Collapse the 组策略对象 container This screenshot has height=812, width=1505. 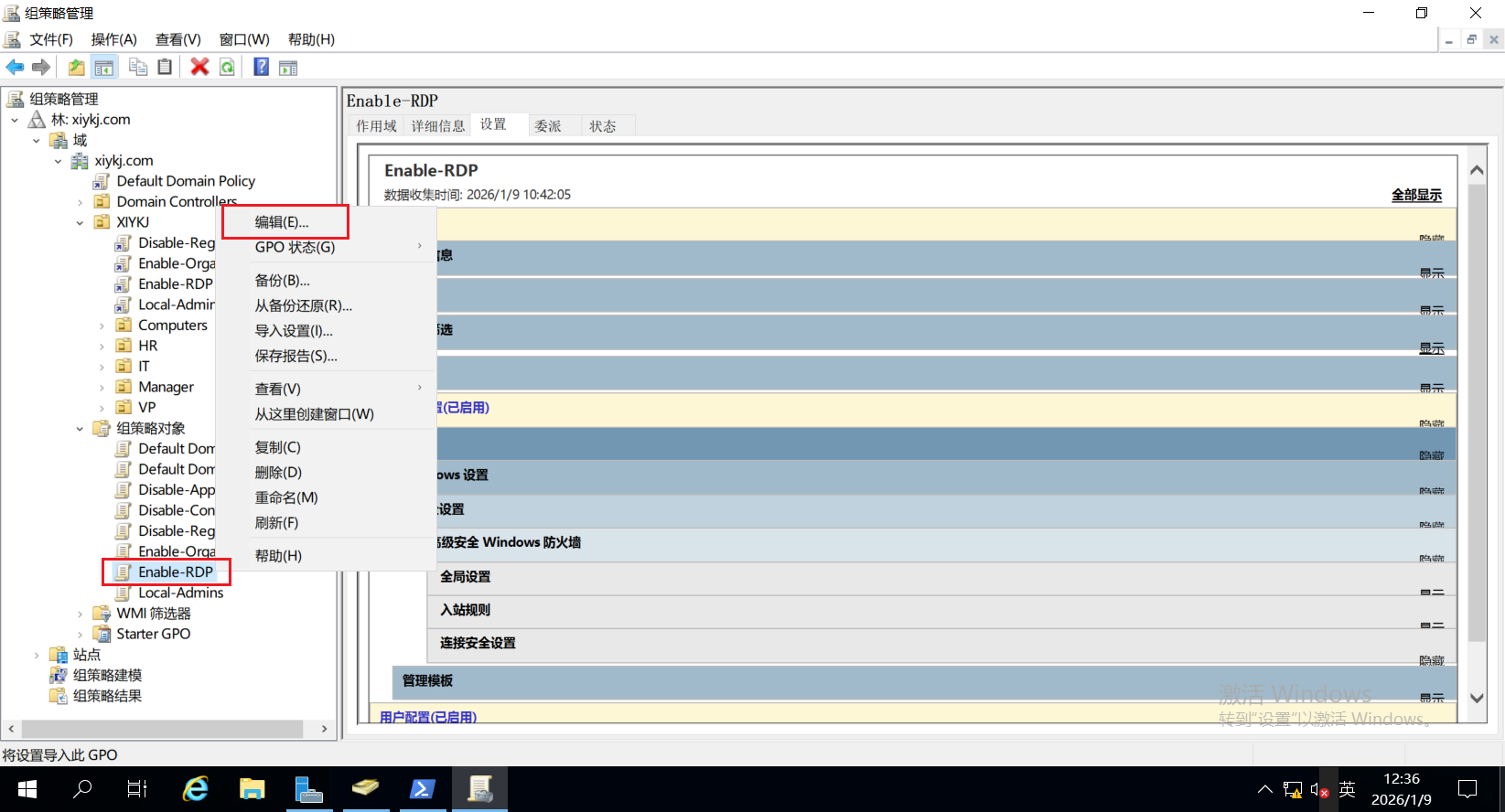tap(81, 429)
